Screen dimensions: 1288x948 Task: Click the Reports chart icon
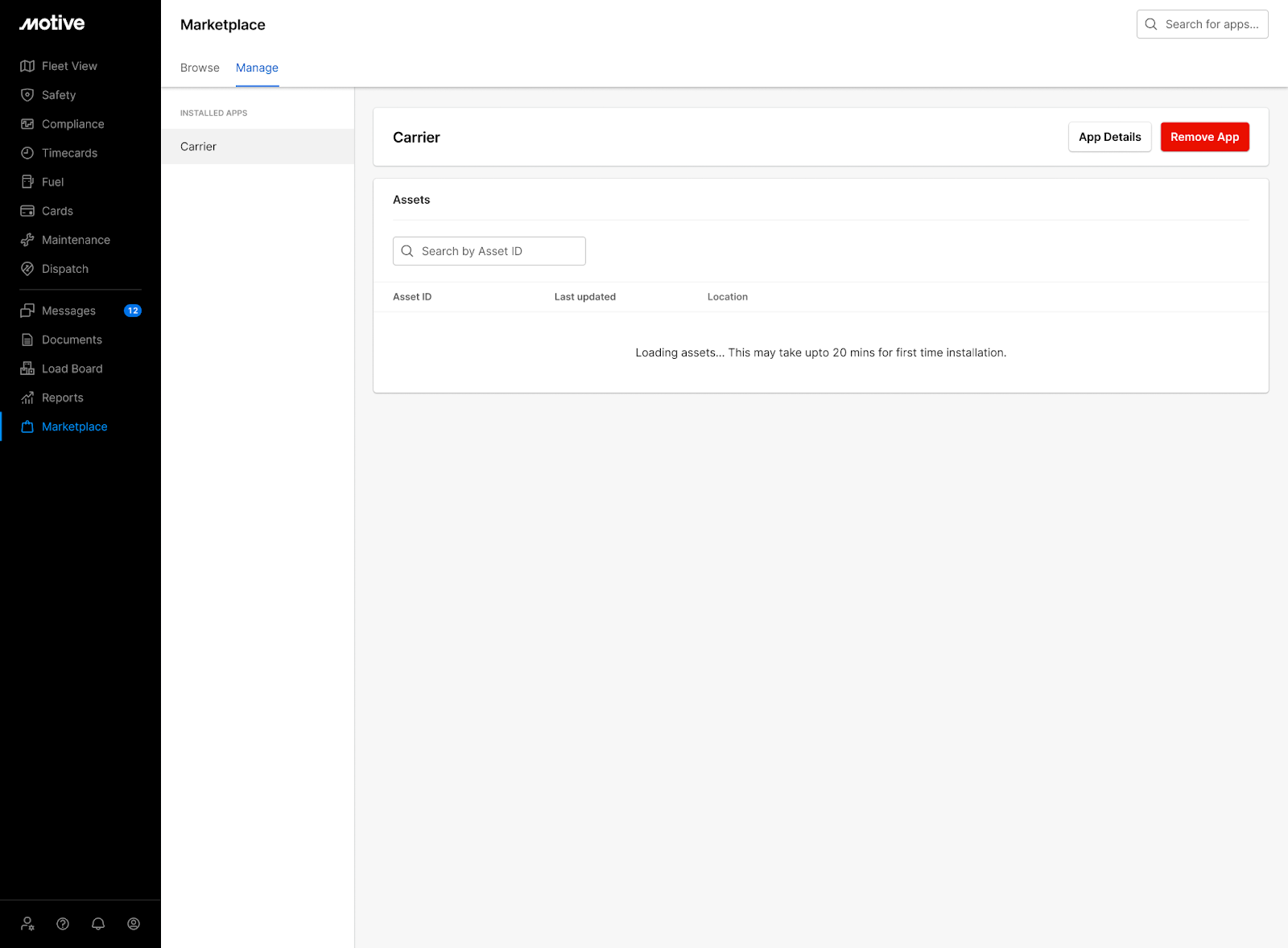27,398
